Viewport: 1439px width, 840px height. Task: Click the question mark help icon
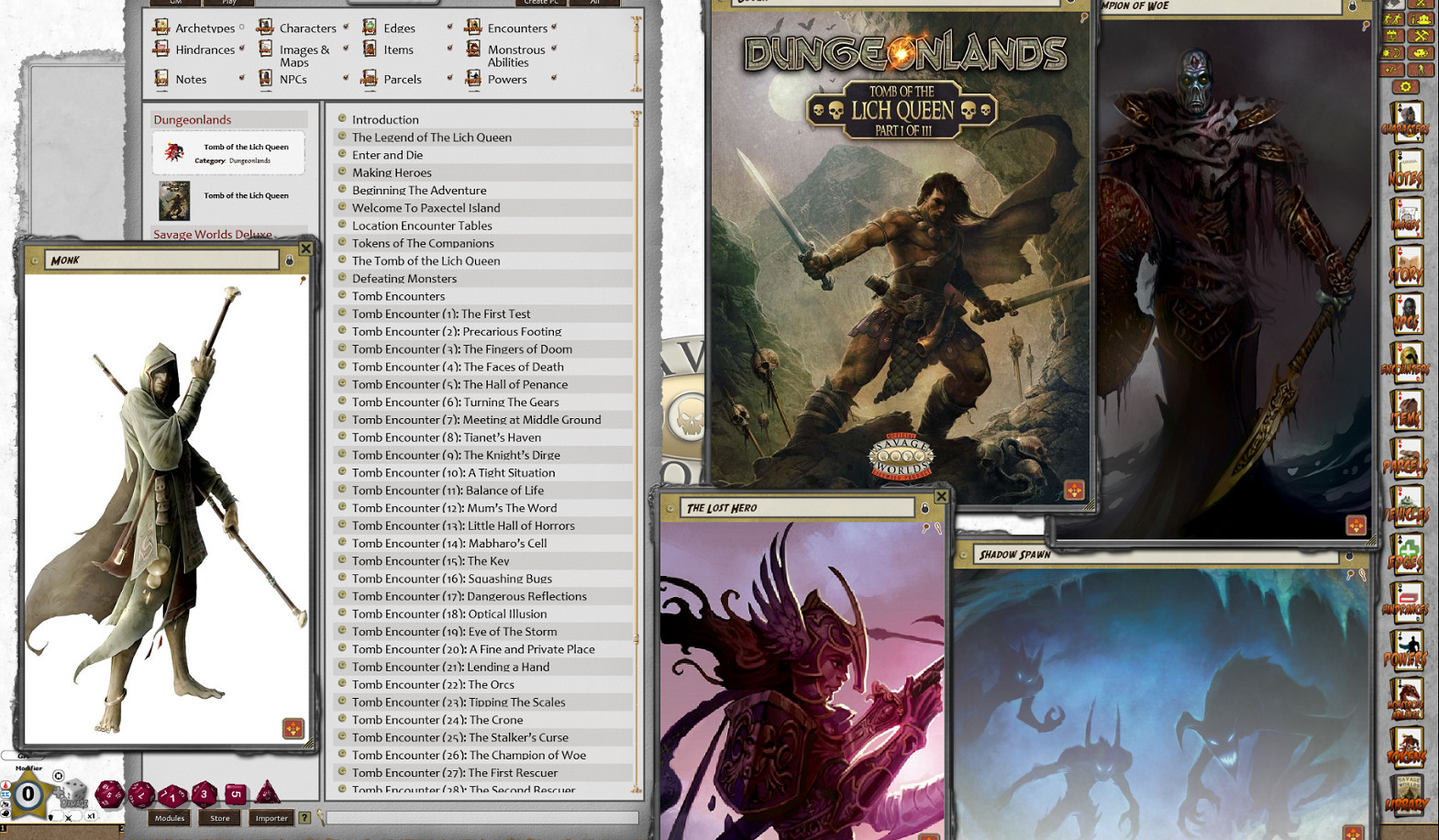[x=304, y=818]
